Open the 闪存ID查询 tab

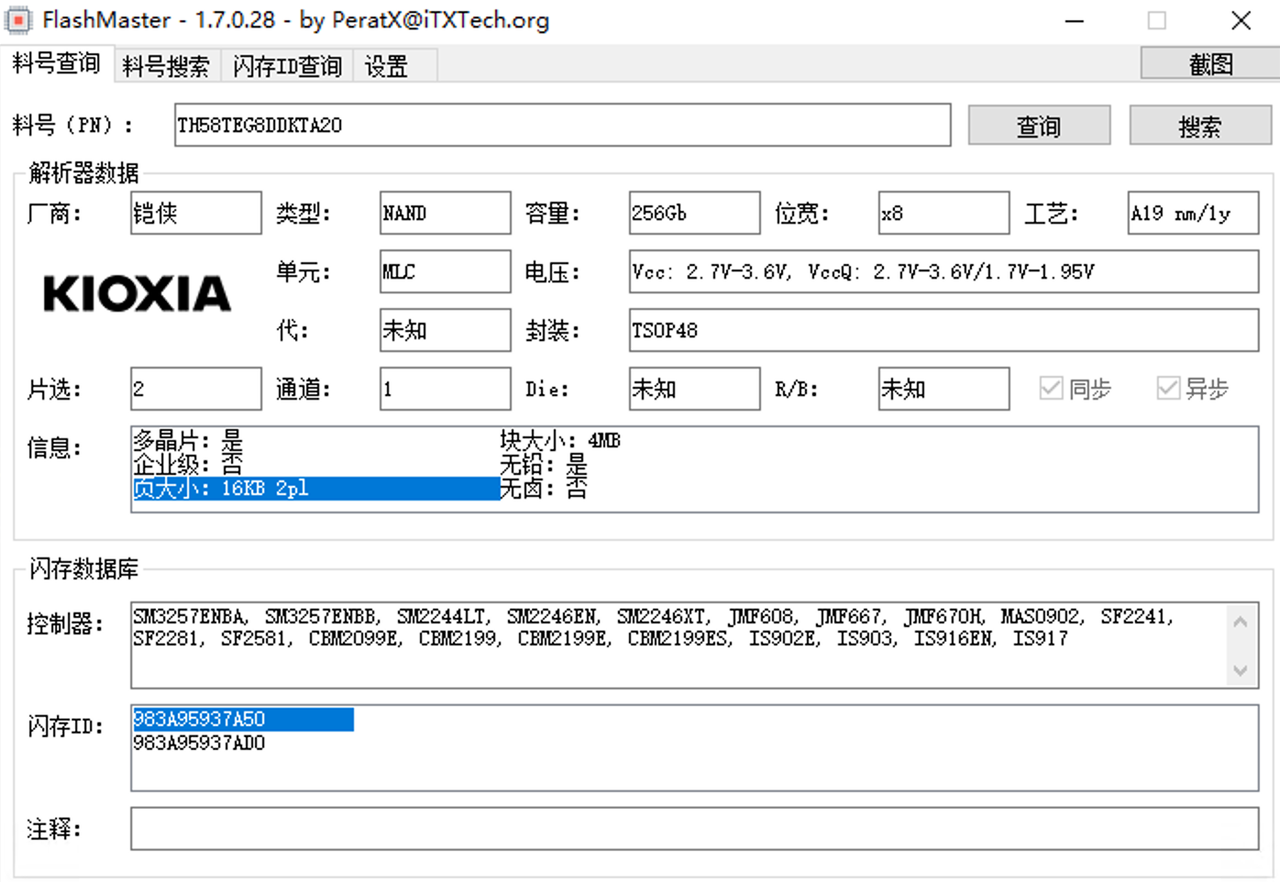tap(287, 67)
